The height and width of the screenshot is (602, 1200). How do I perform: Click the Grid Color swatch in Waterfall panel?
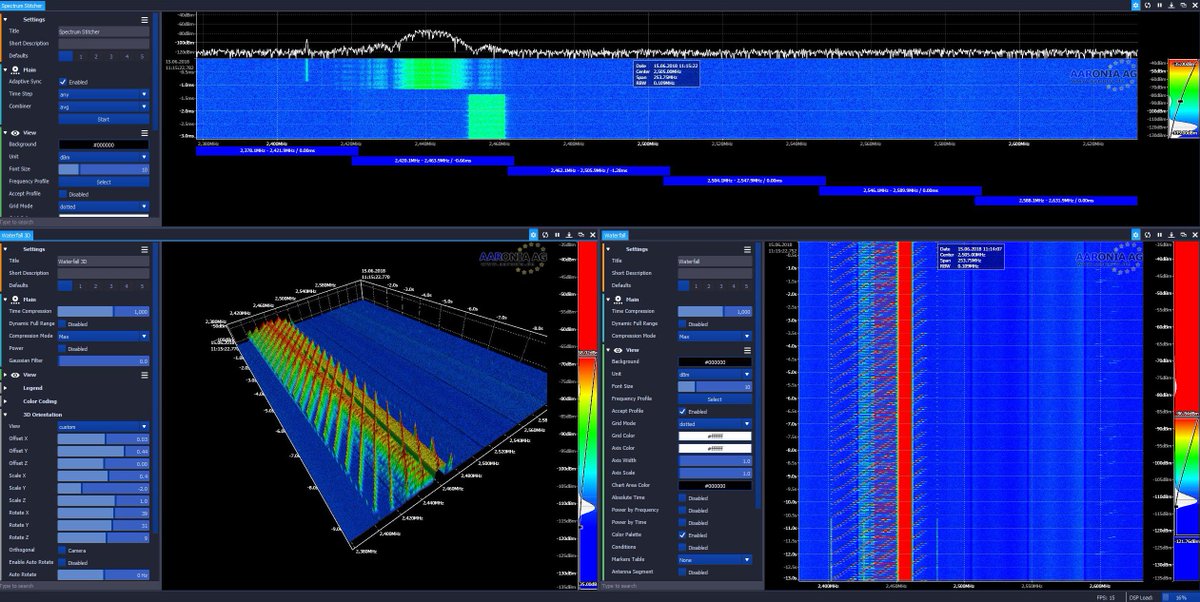click(714, 436)
